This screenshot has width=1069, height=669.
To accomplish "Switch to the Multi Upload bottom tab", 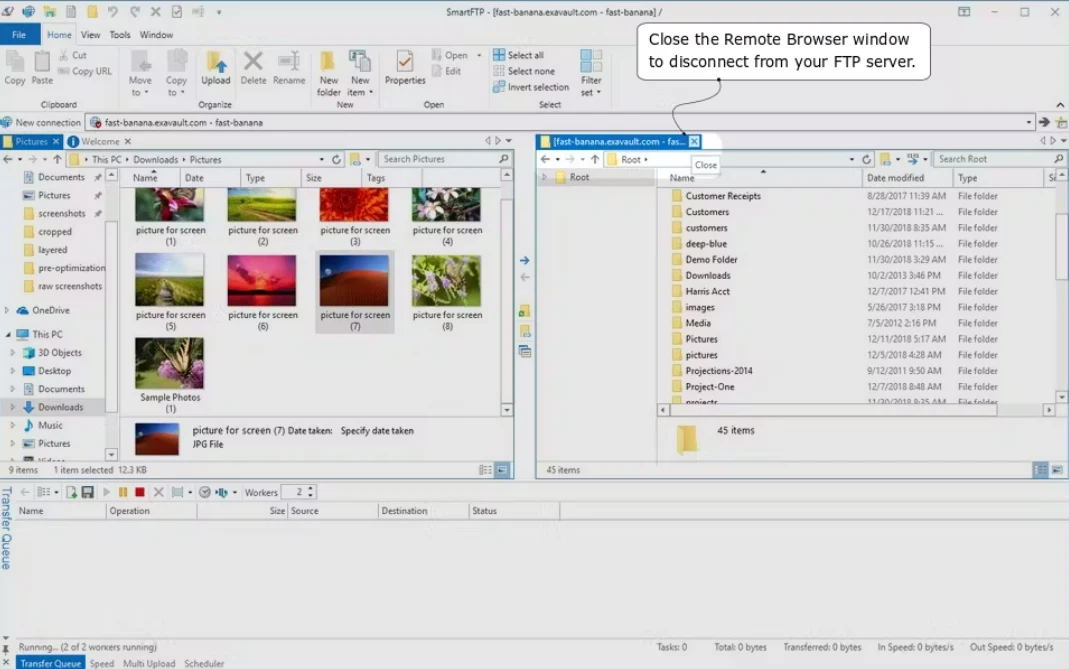I will pos(149,664).
